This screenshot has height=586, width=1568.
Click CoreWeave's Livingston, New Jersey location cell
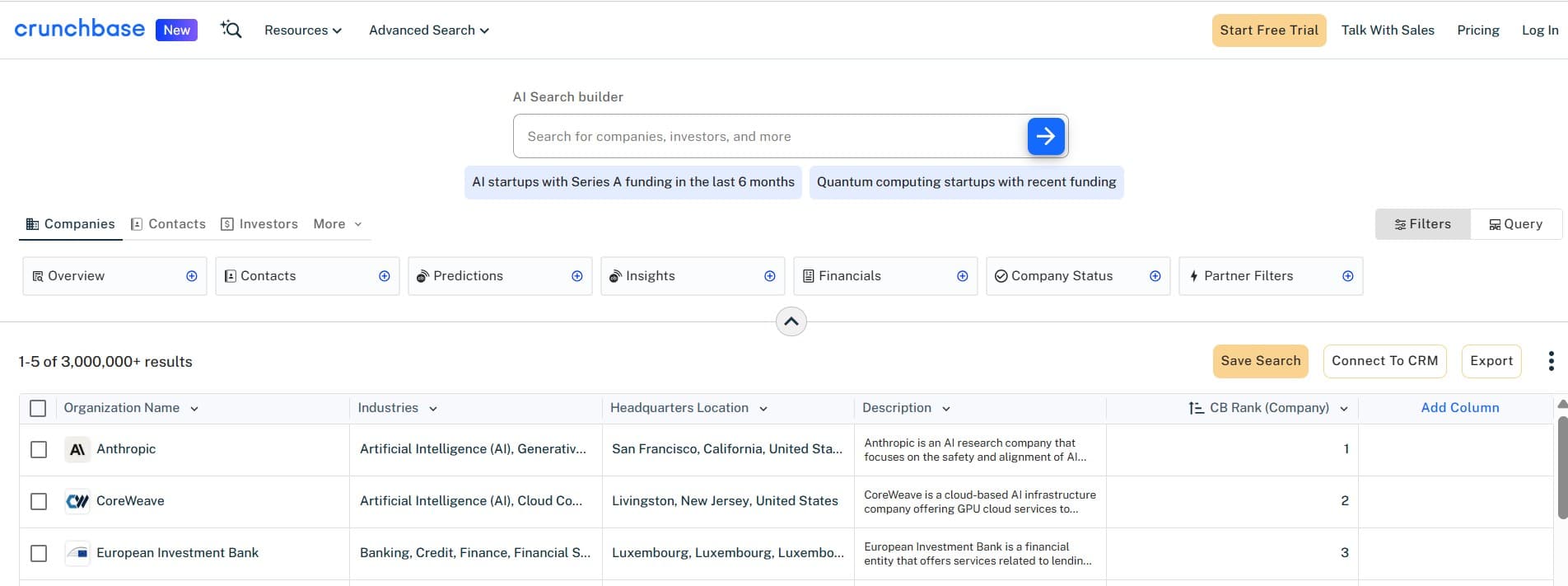click(x=728, y=501)
